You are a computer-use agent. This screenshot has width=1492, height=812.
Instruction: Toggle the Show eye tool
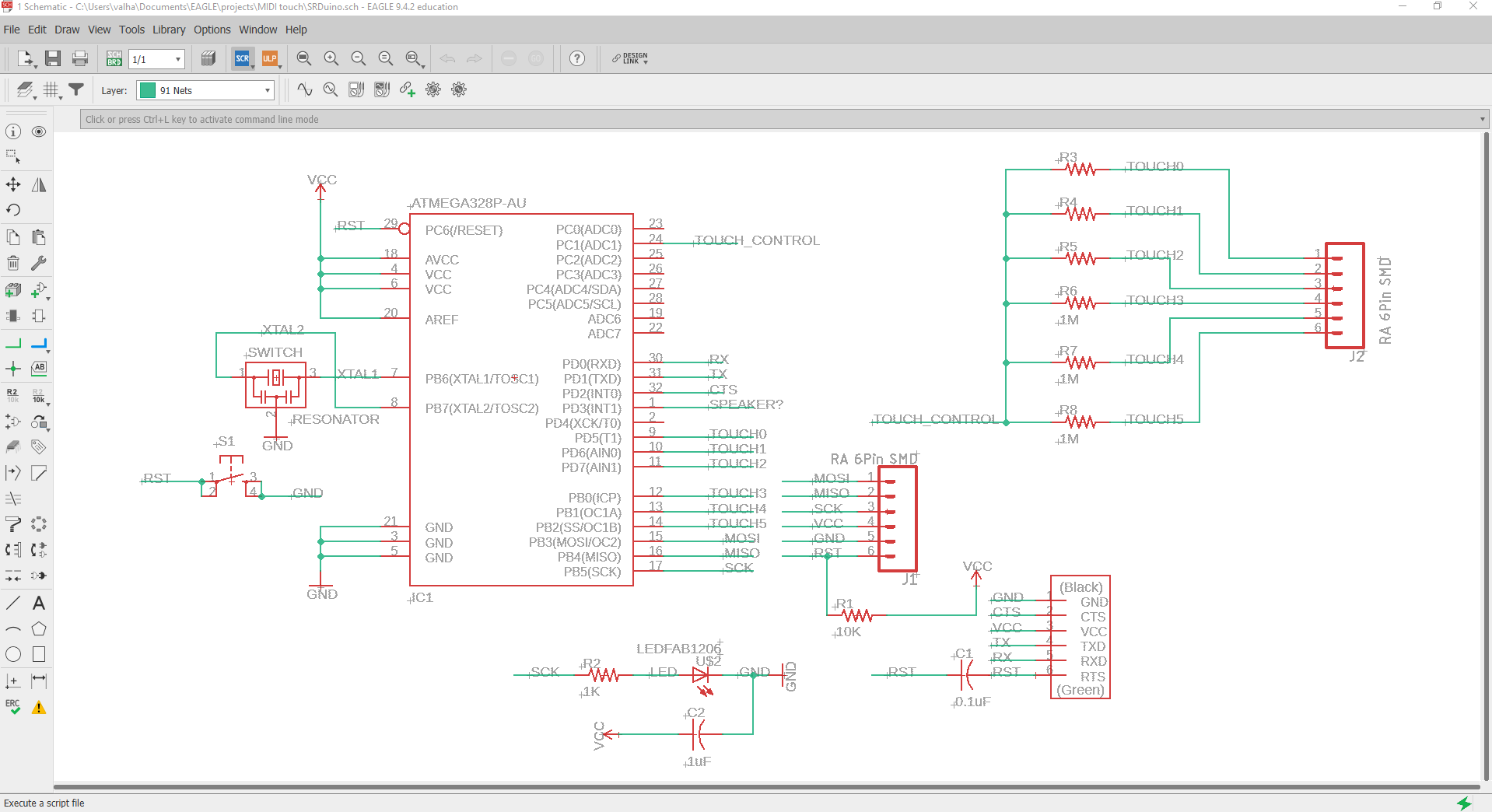(39, 131)
